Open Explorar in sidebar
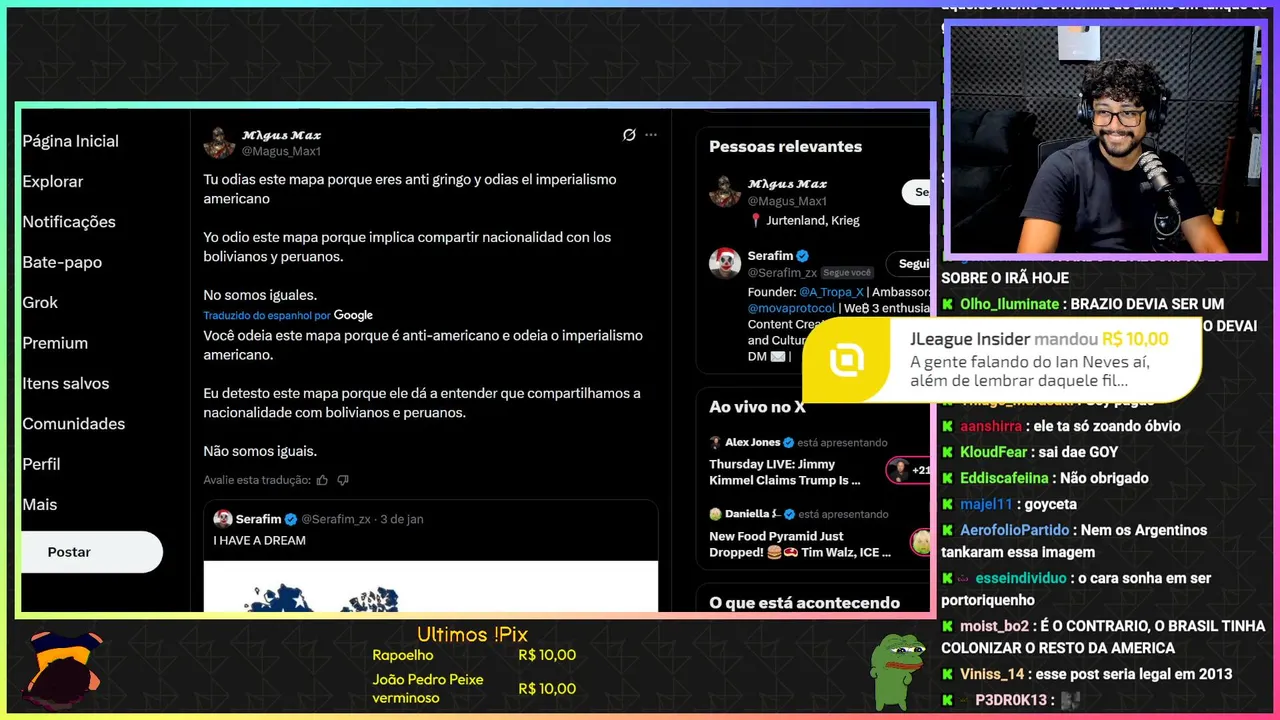This screenshot has height=720, width=1280. 53,182
